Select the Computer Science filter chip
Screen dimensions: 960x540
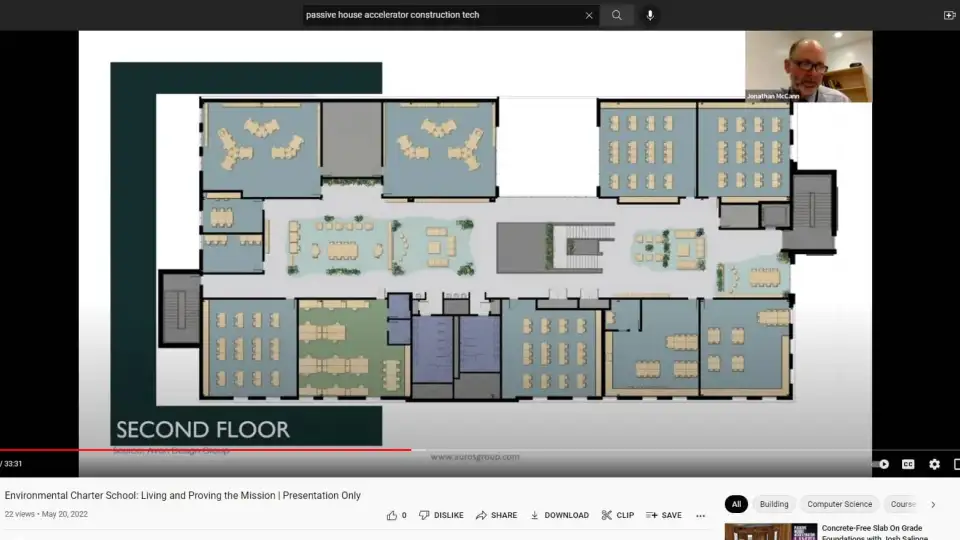(x=839, y=504)
